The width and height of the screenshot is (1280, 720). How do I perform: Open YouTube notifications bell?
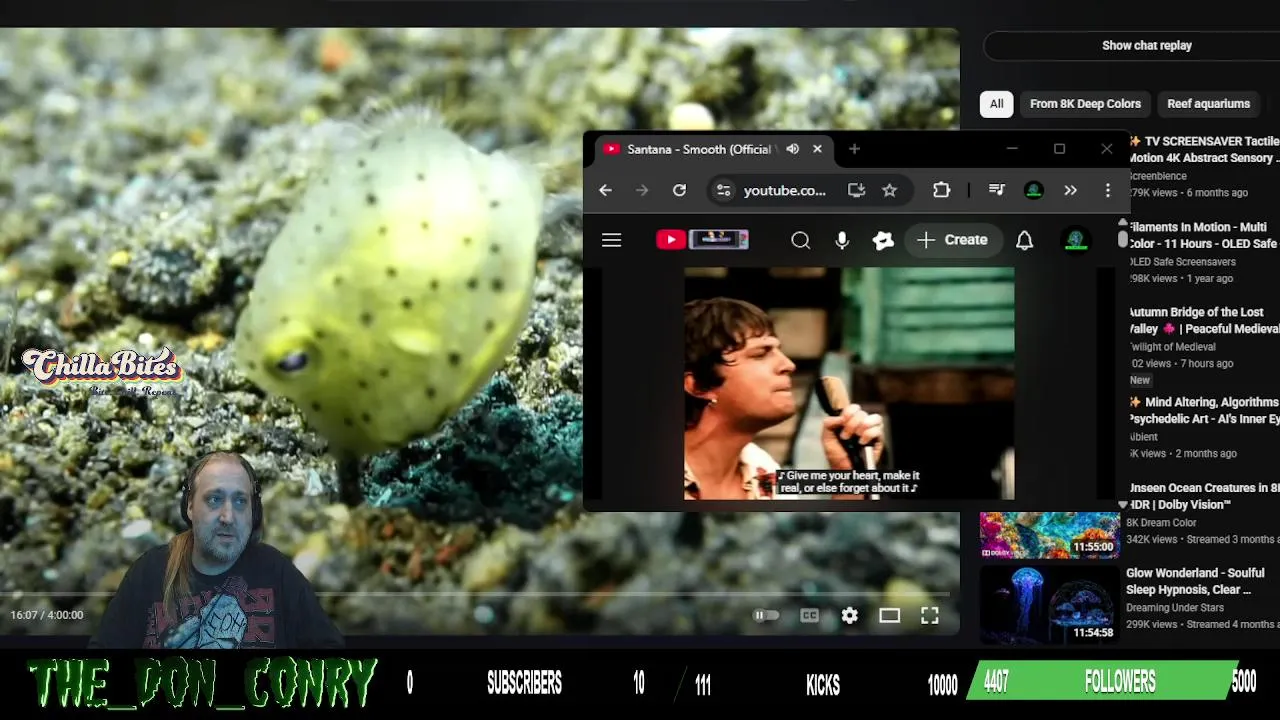1024,240
